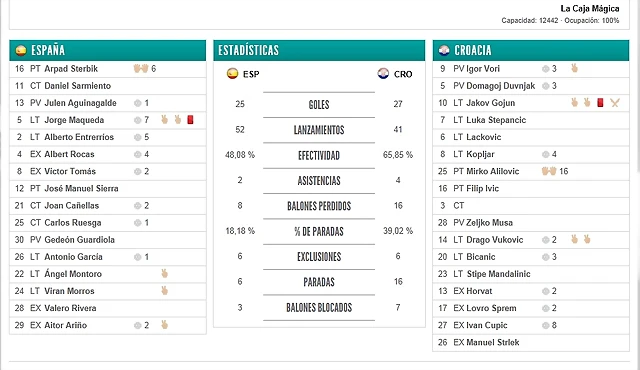Click the saves hands icon for Mirko Alilovic
The image size is (640, 370).
point(549,171)
